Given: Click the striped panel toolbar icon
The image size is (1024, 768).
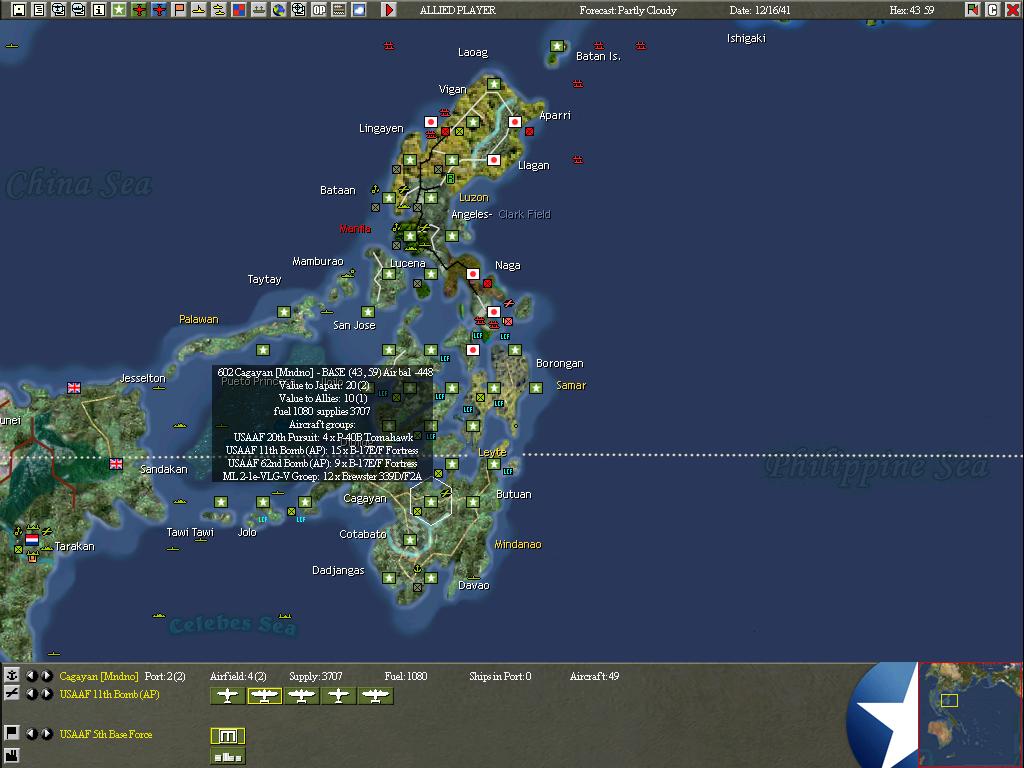Looking at the screenshot, I should coord(339,10).
